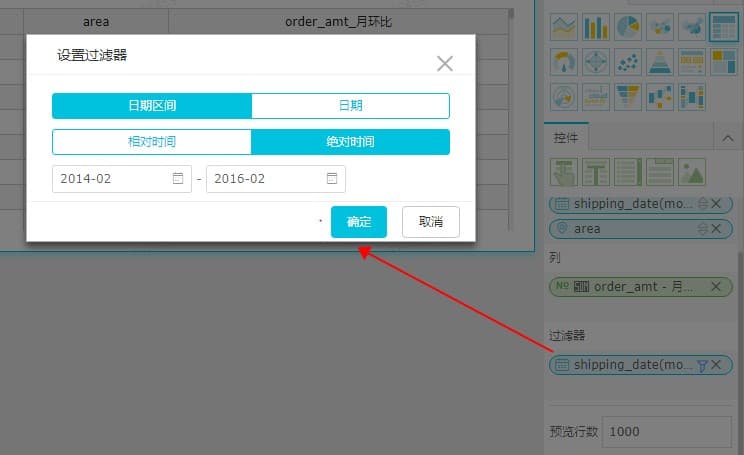This screenshot has width=744, height=455.
Task: Toggle sort order on the area pill
Action: 702,229
